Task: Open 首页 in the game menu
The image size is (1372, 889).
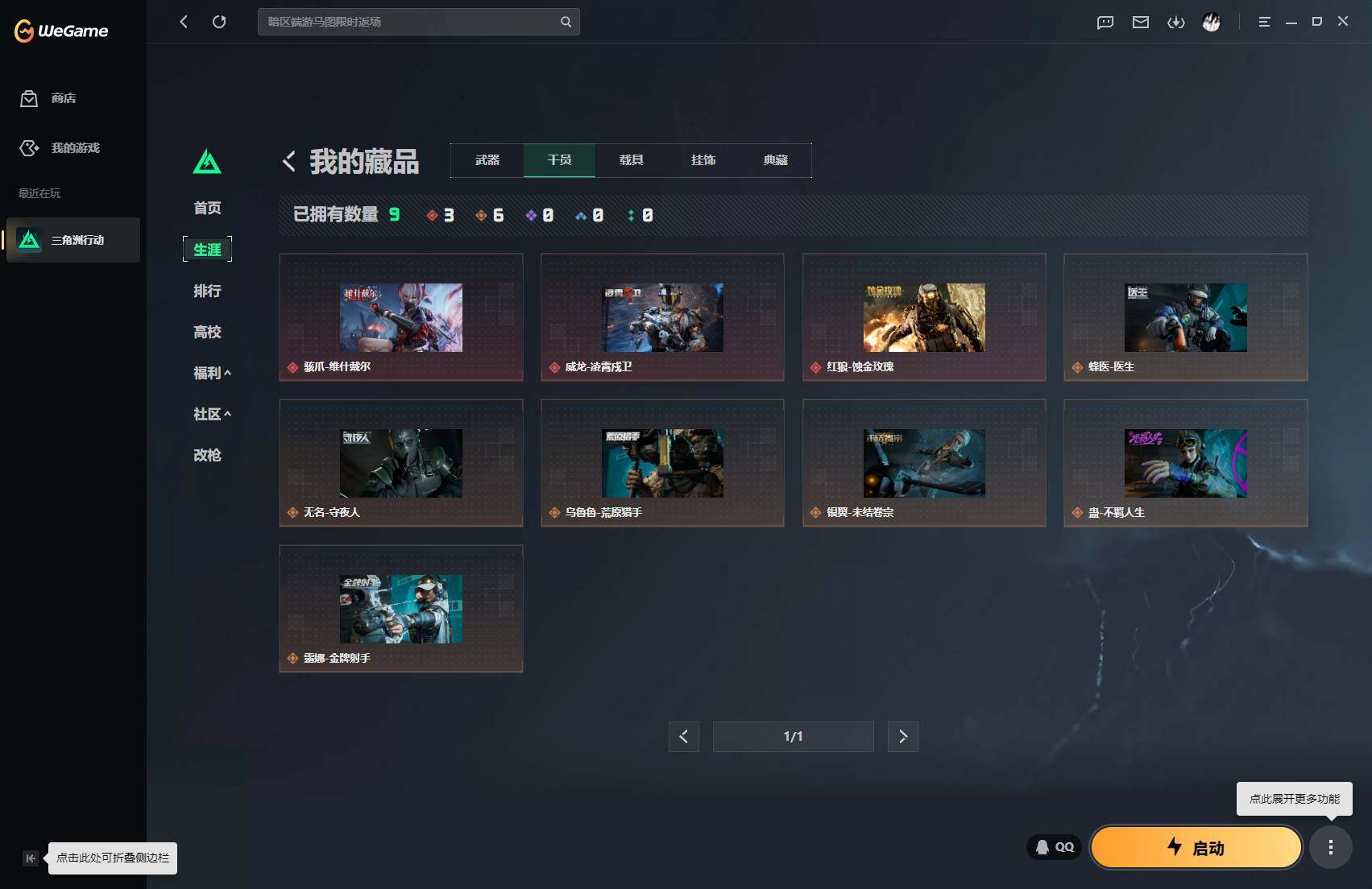Action: click(207, 209)
